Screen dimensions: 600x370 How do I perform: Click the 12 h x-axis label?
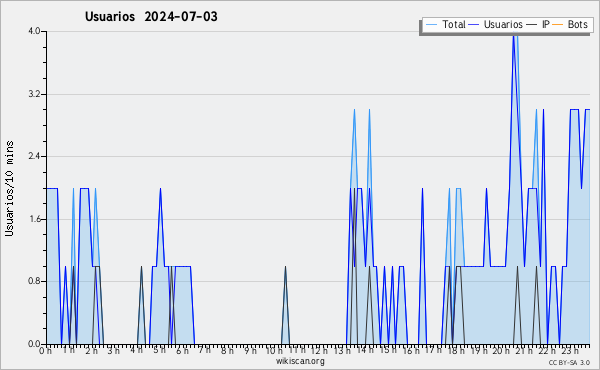point(319,351)
